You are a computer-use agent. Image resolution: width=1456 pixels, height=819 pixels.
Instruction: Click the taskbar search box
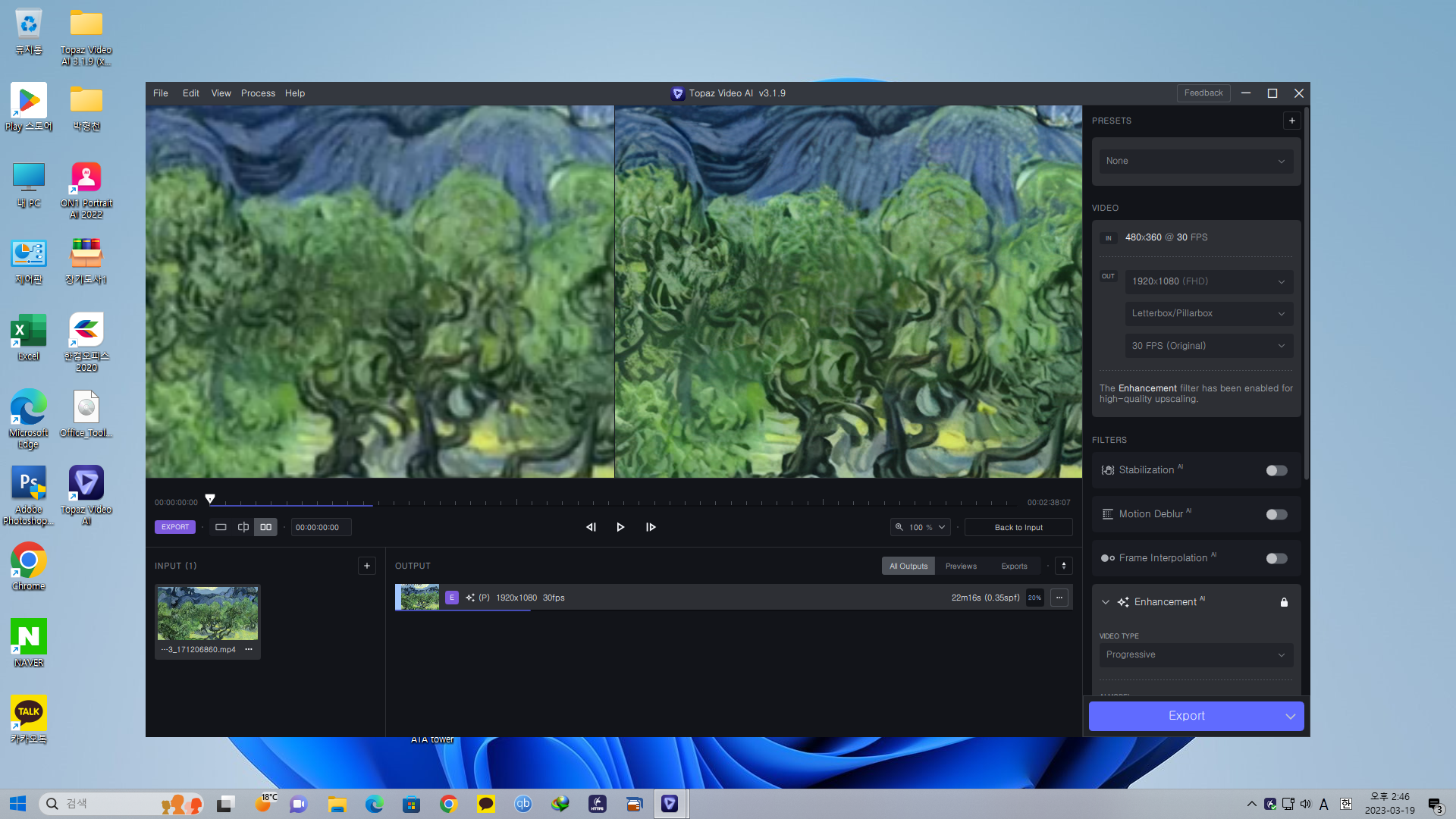click(x=121, y=804)
